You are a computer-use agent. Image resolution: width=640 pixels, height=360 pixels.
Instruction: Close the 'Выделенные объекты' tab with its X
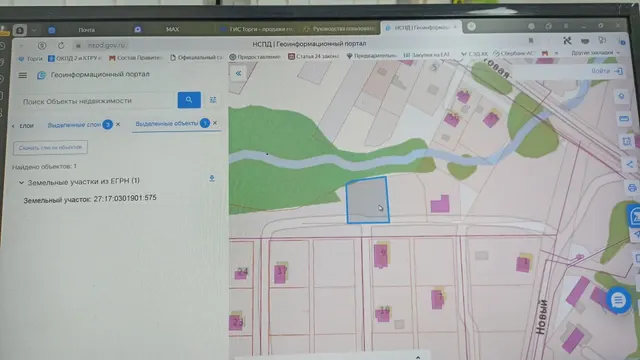coord(215,123)
